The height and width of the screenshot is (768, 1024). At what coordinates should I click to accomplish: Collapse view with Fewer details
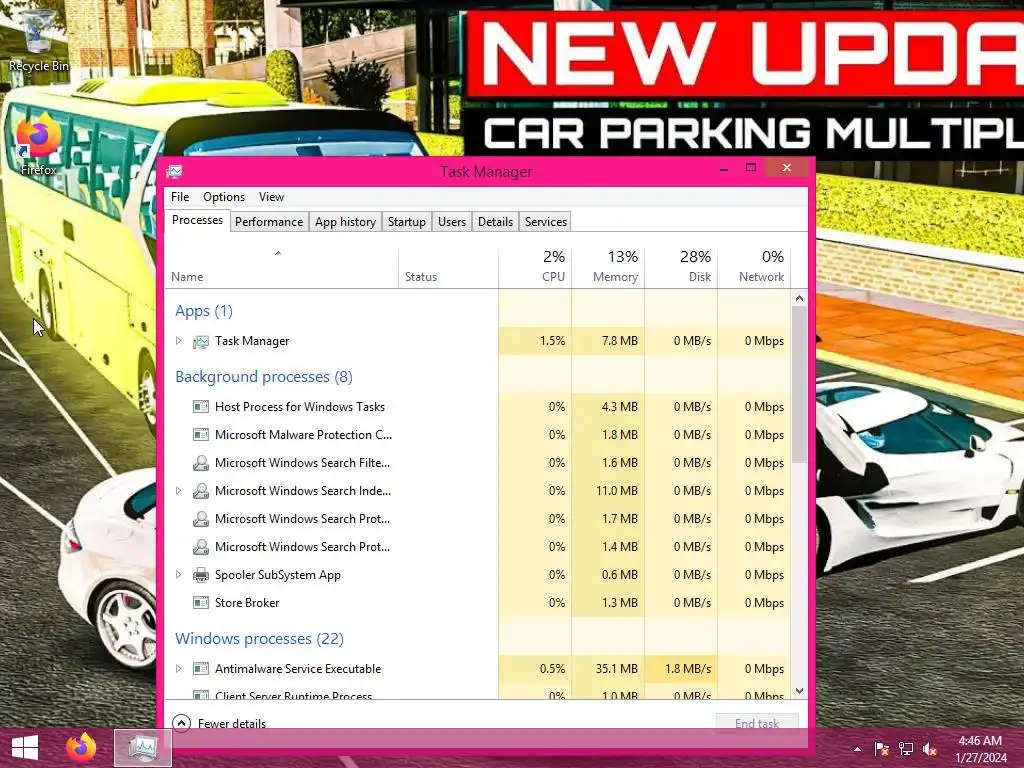pos(219,723)
